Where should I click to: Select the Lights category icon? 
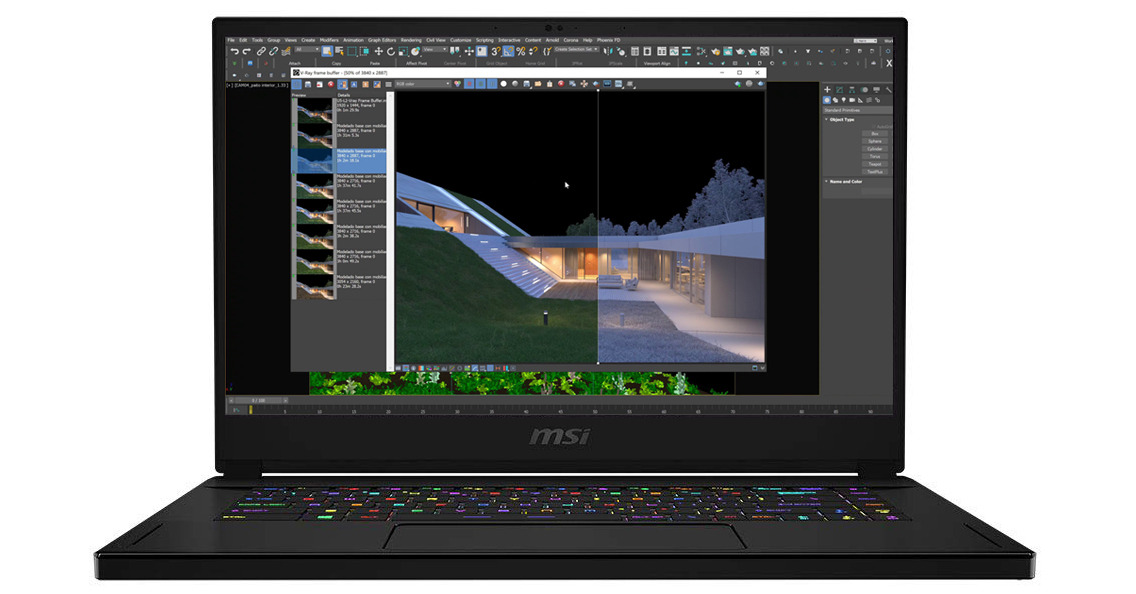click(x=842, y=100)
